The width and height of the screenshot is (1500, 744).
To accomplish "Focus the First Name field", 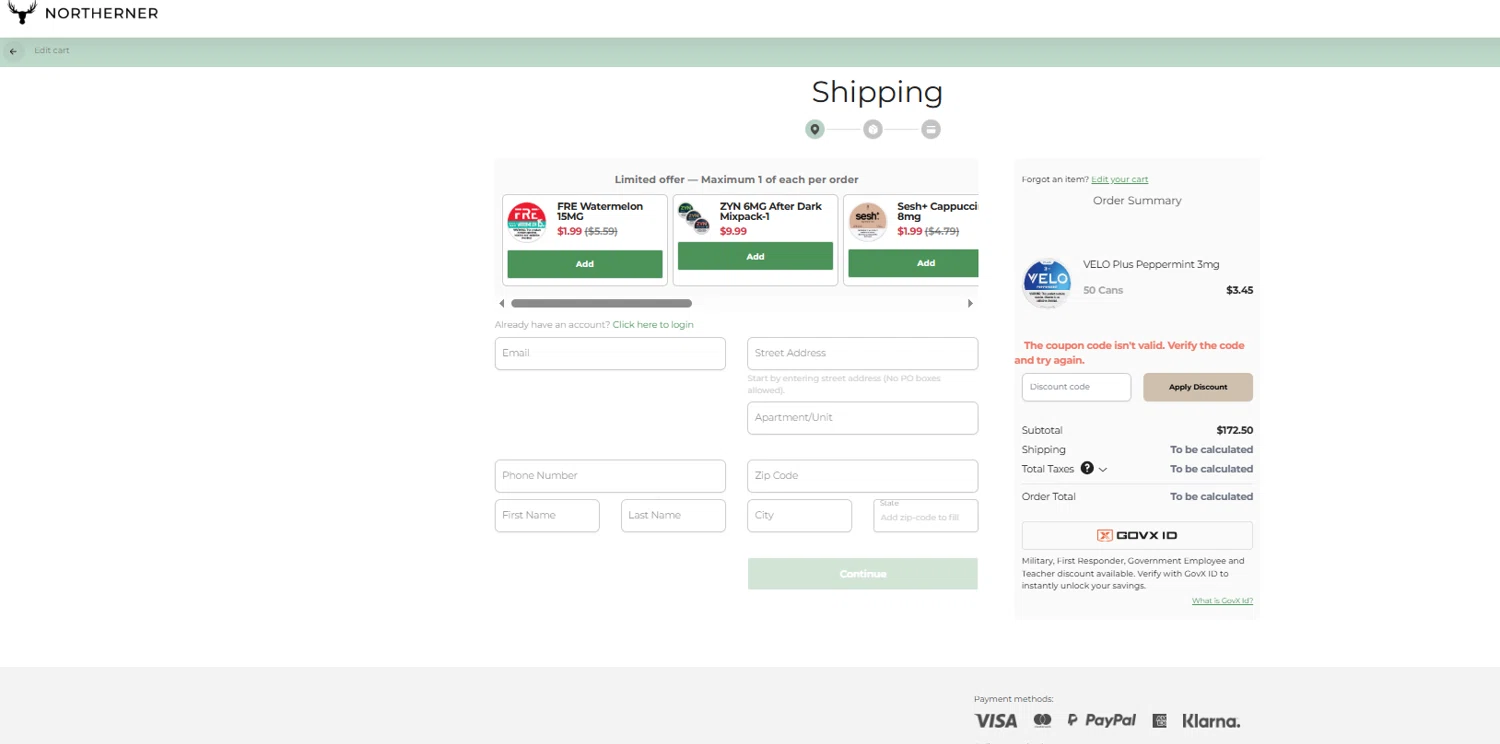I will 547,516.
